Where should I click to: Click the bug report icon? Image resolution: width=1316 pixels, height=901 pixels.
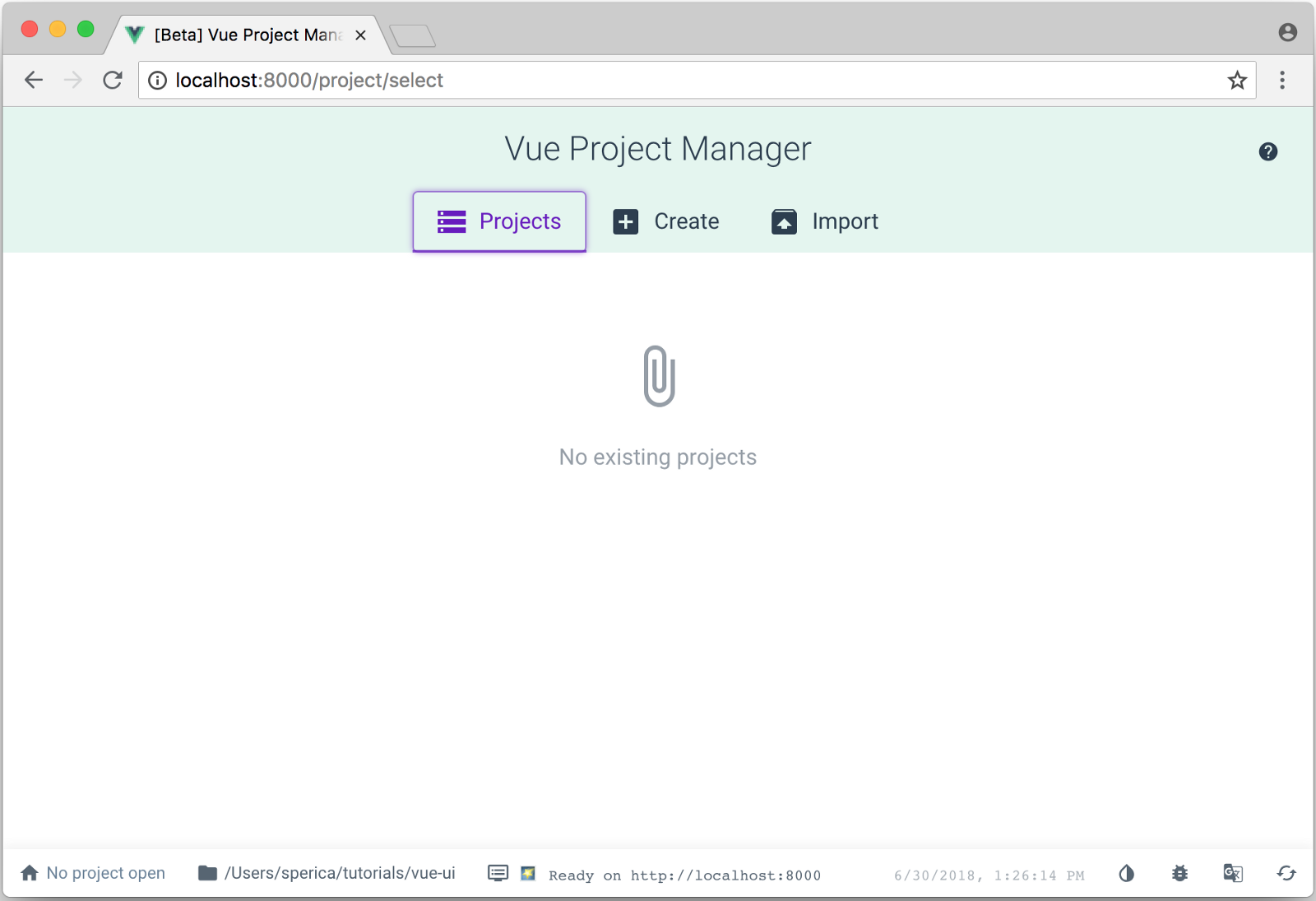[1180, 873]
